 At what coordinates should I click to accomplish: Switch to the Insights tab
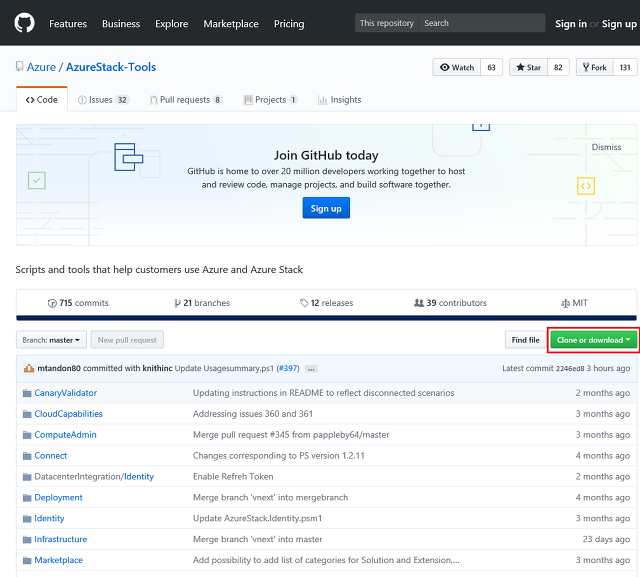(340, 100)
